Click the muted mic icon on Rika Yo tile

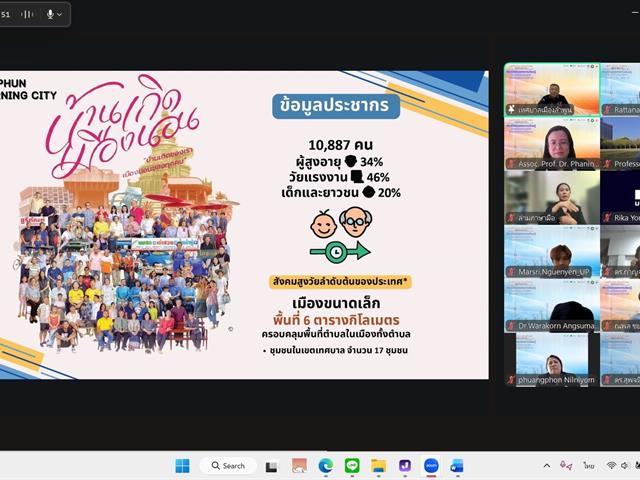[x=608, y=218]
